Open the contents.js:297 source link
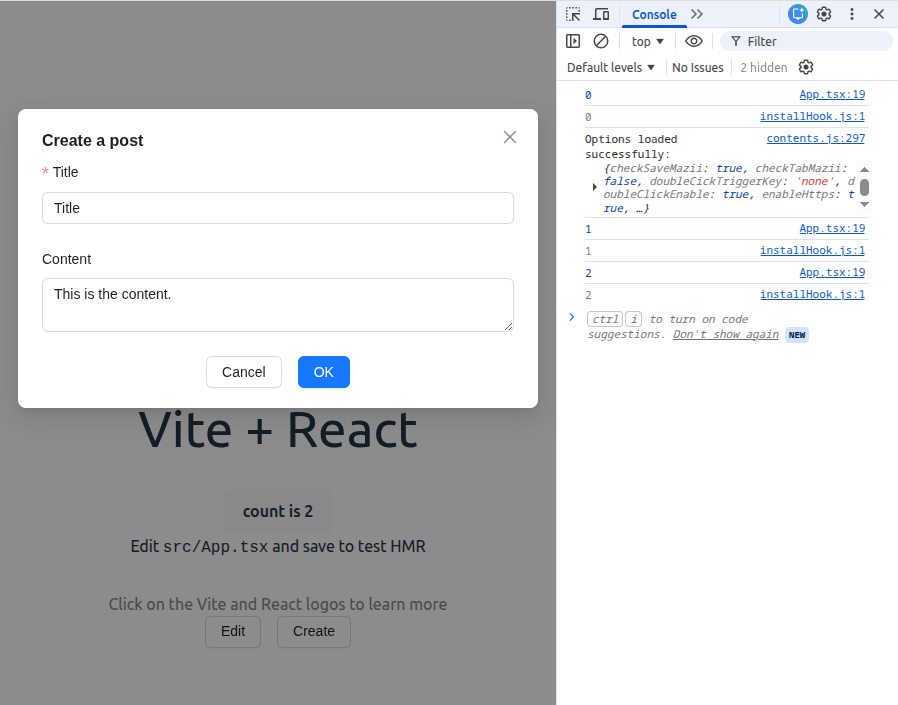The width and height of the screenshot is (898, 705). pos(815,139)
